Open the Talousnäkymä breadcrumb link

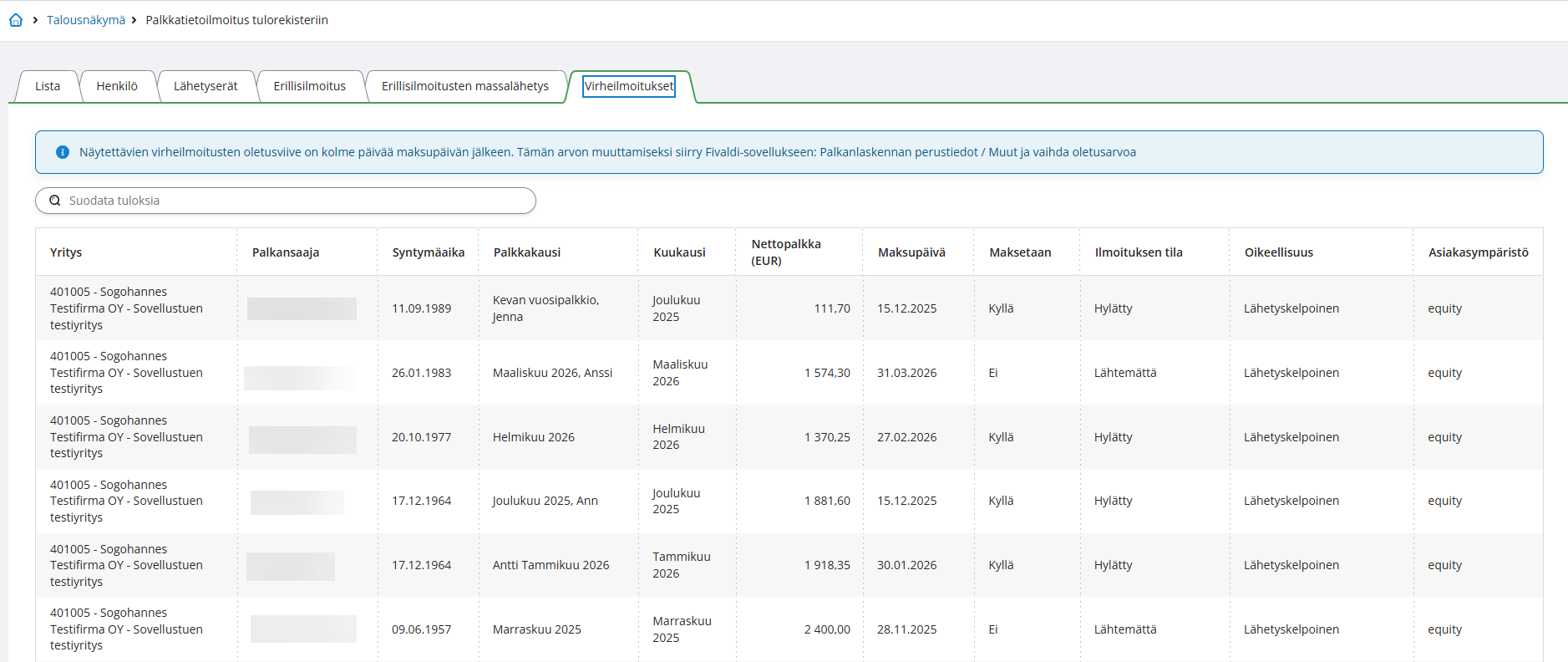85,20
